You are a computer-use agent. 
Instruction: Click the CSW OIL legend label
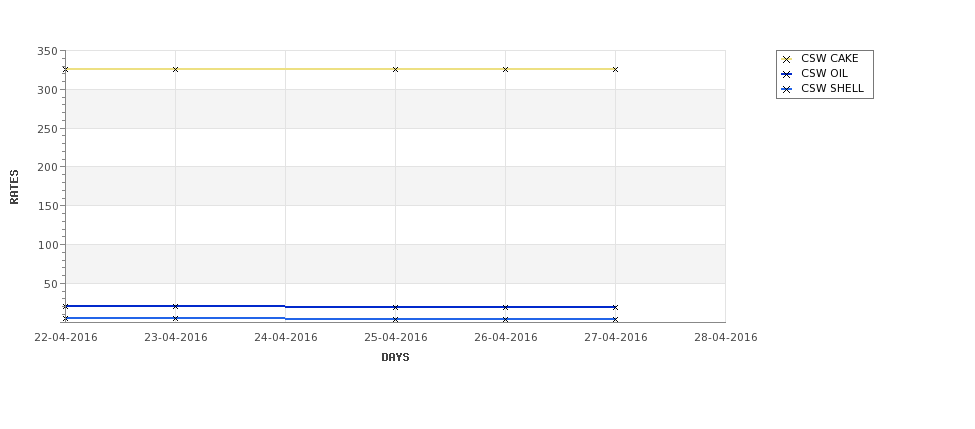824,73
